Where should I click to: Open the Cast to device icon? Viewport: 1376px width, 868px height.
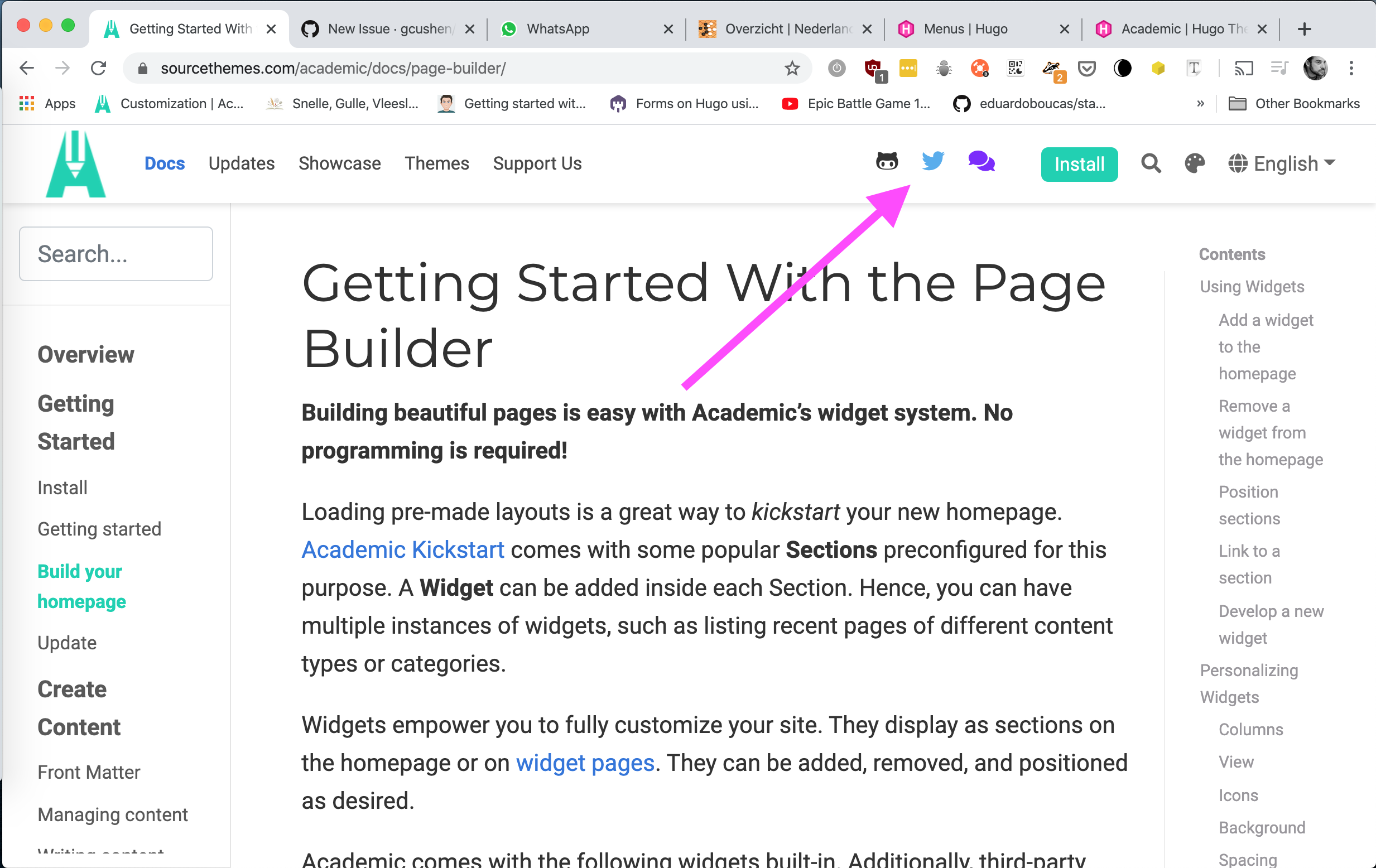pos(1244,68)
